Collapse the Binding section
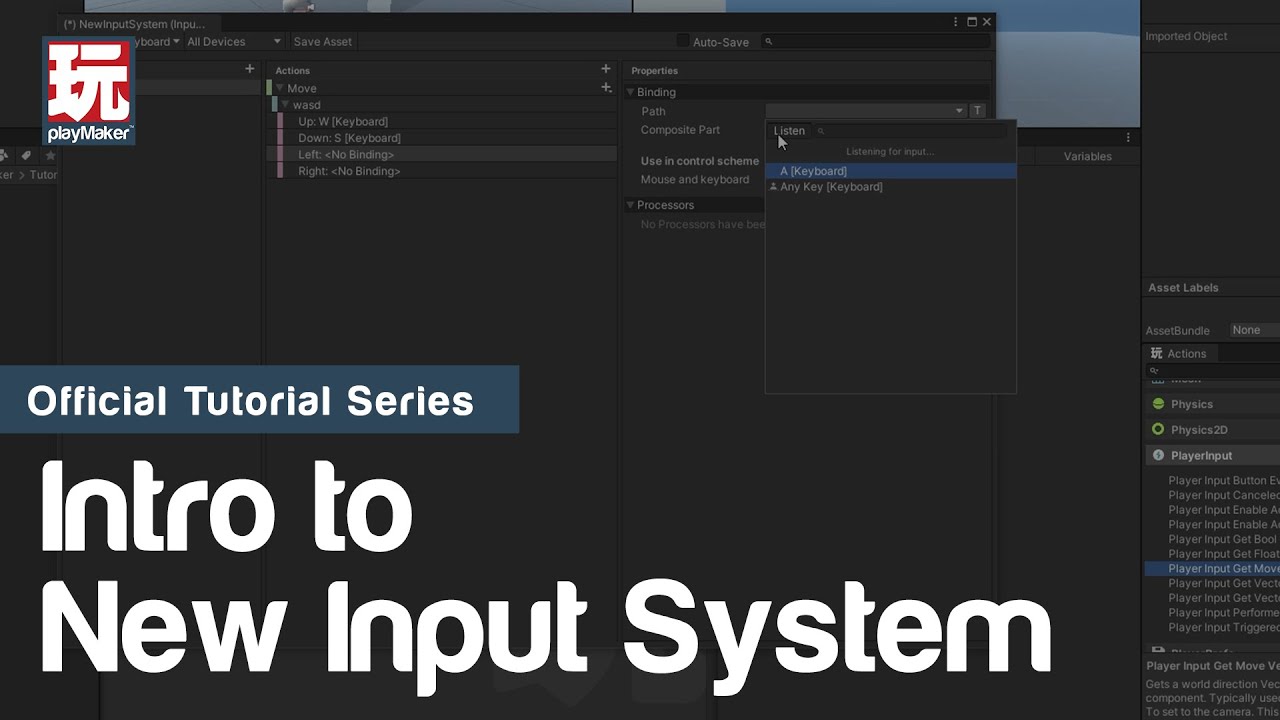The height and width of the screenshot is (720, 1280). pos(630,92)
